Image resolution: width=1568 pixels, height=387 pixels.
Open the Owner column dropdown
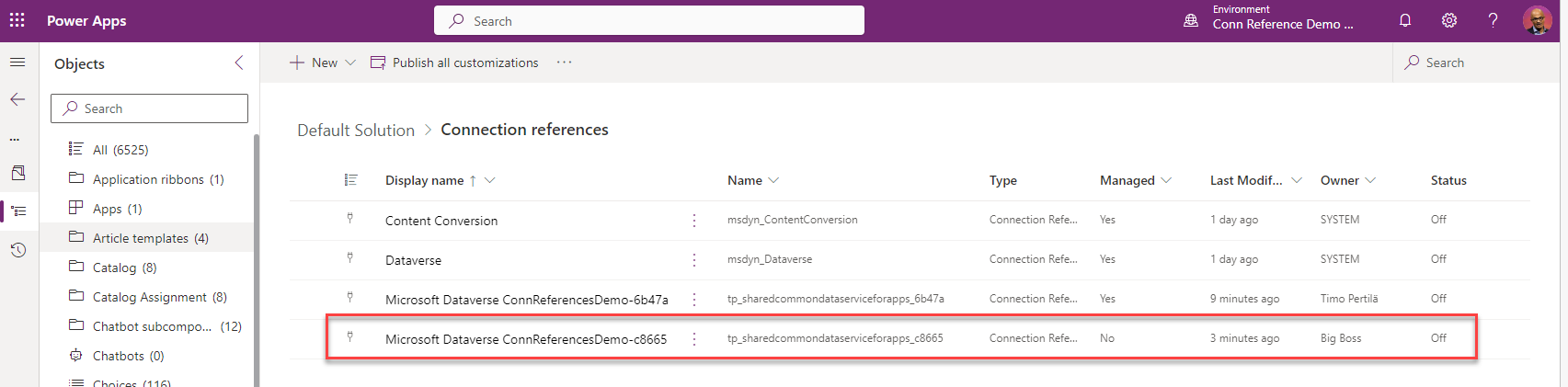(x=1370, y=180)
